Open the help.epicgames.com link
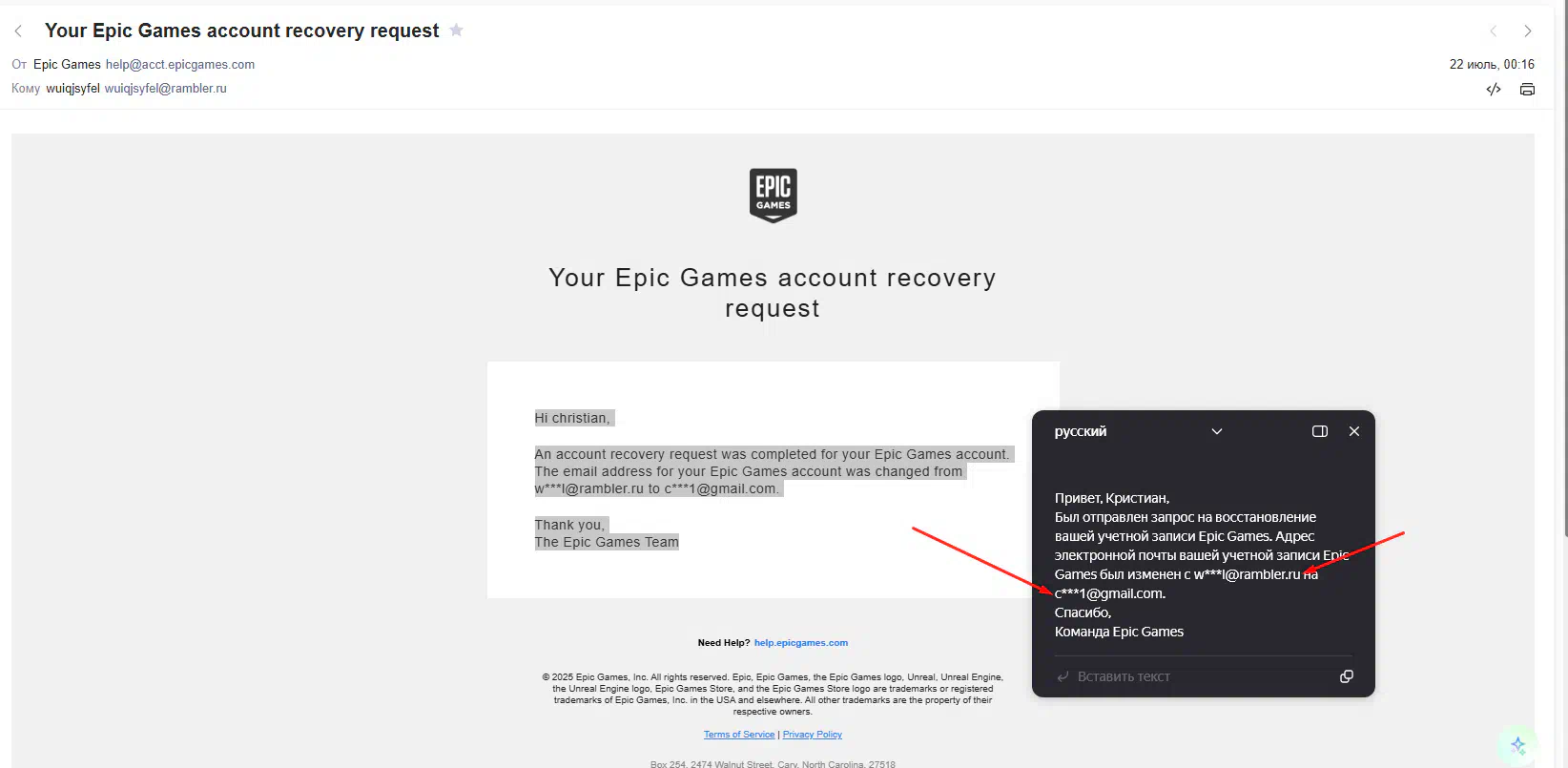Viewport: 1568px width, 768px height. 801,643
